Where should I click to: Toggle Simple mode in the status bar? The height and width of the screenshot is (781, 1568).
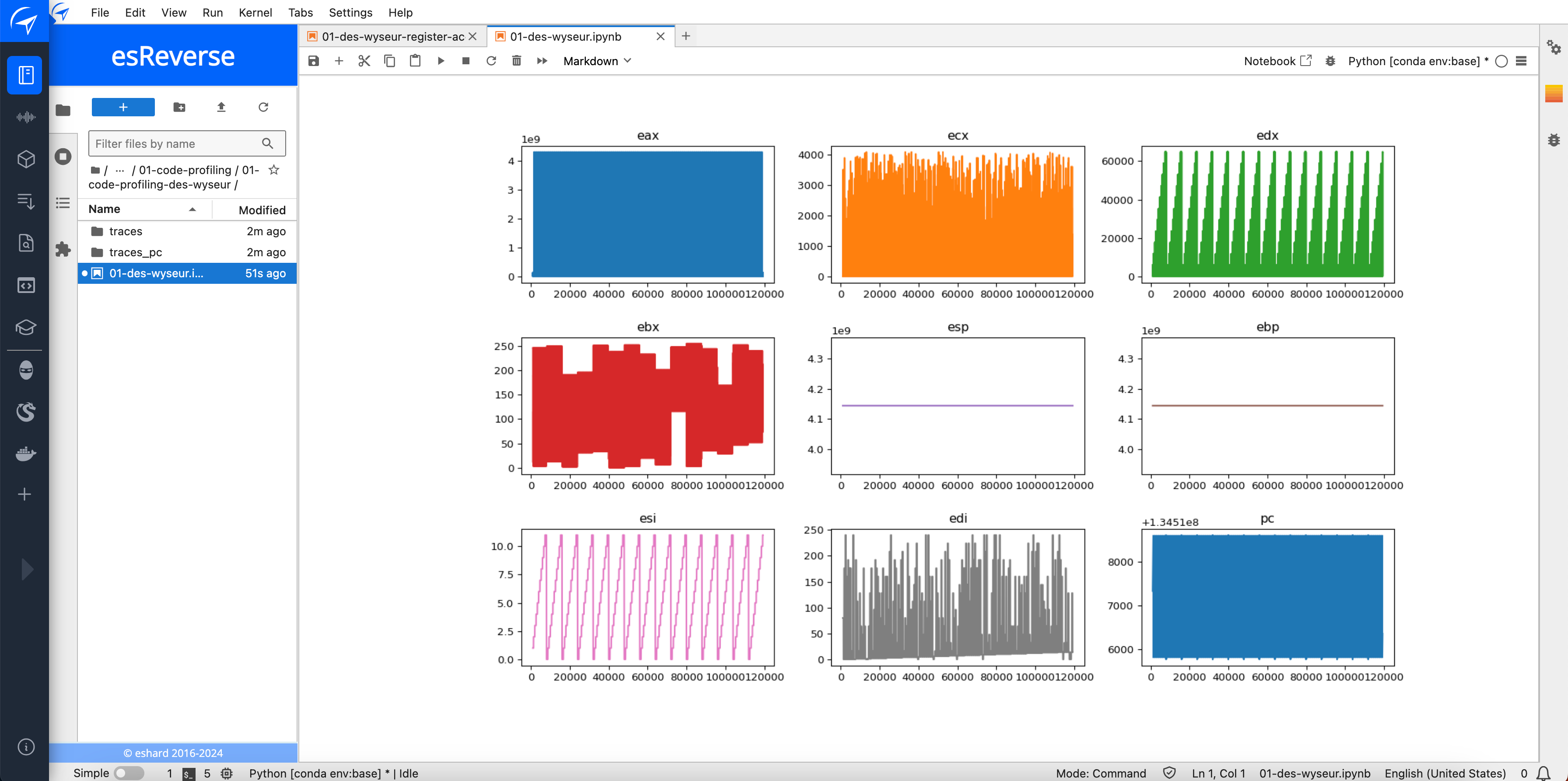(129, 773)
